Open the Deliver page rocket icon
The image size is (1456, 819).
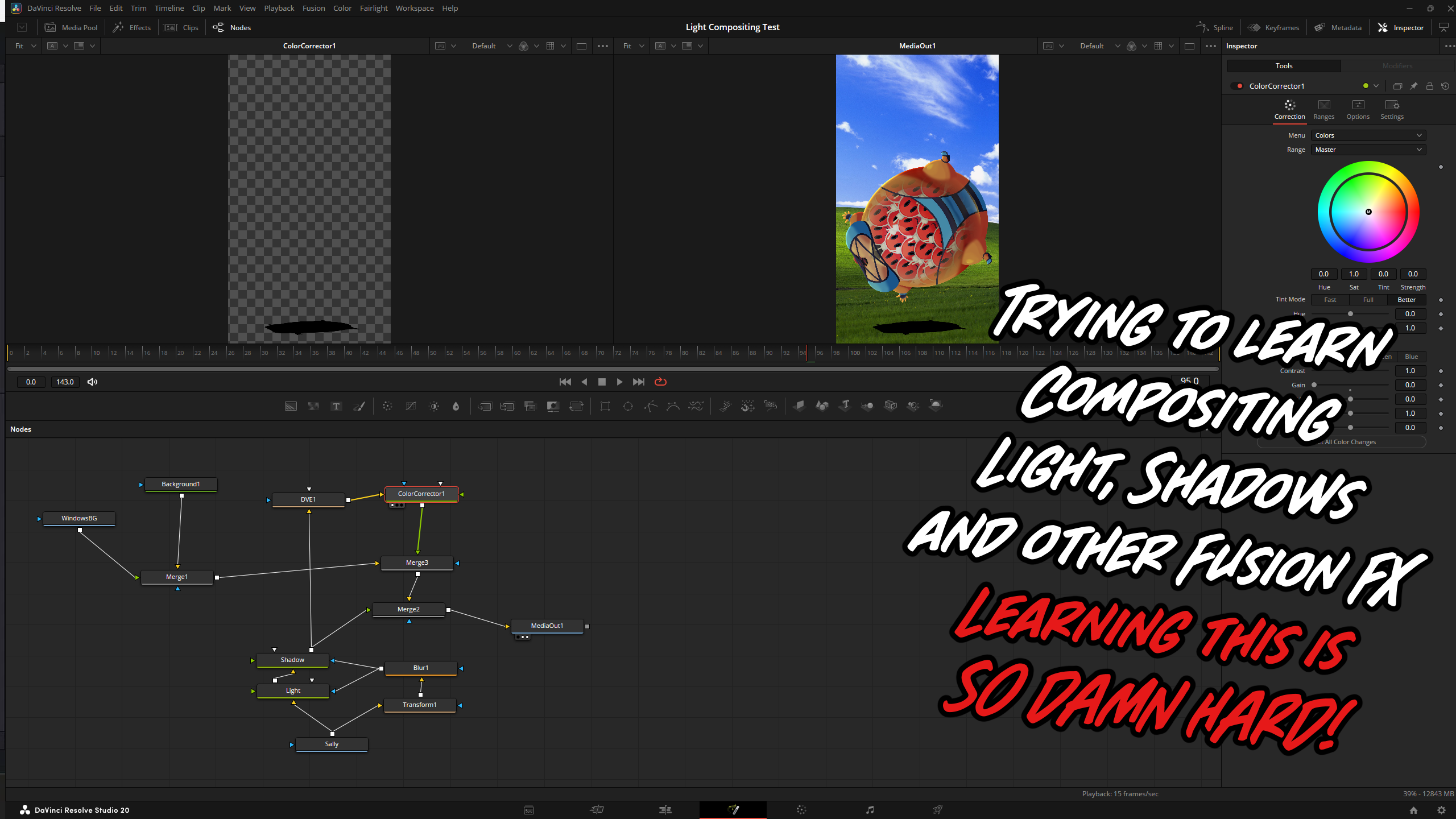point(938,809)
